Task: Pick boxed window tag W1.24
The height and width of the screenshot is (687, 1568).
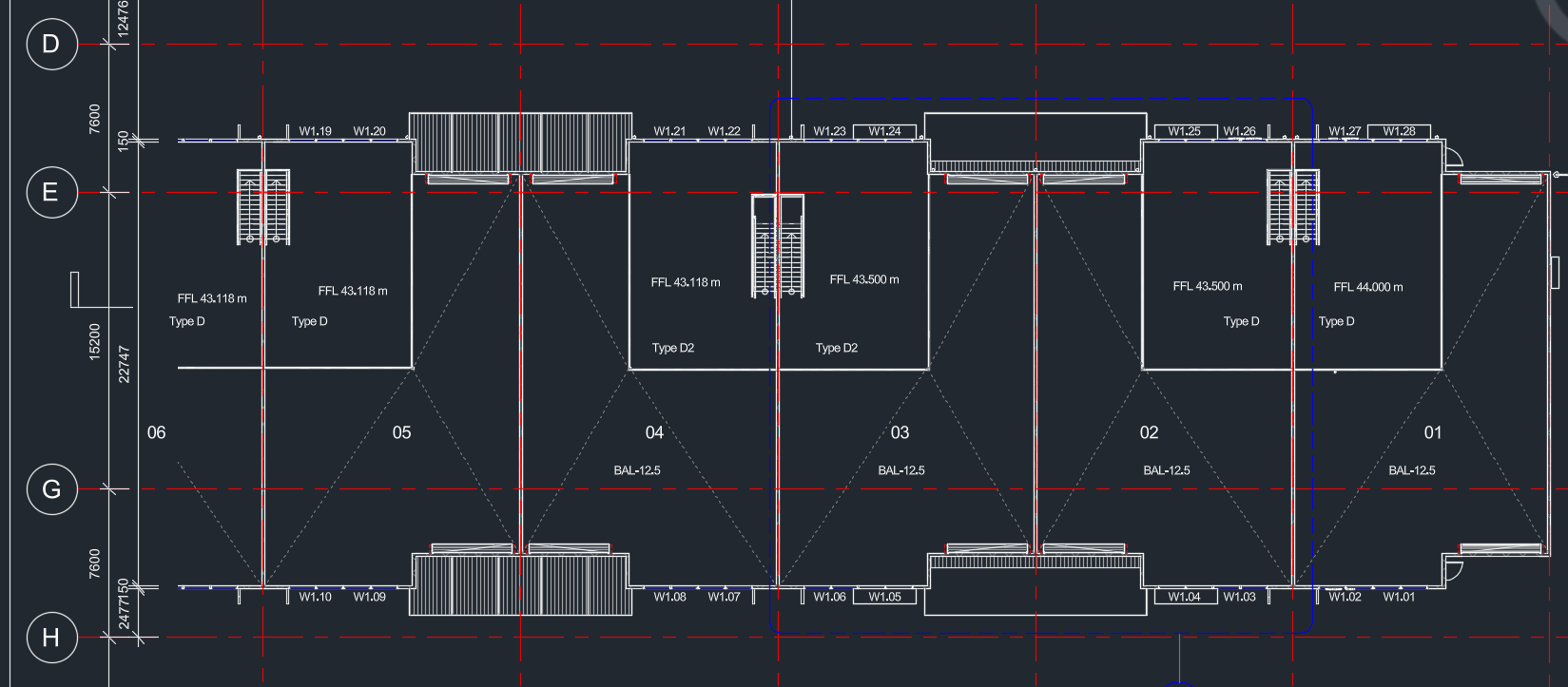Action: [x=884, y=131]
